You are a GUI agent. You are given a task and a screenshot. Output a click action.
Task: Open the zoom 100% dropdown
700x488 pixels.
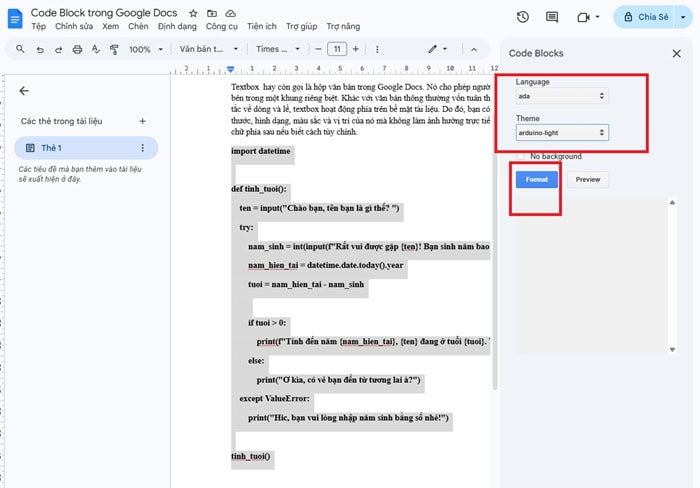146,49
